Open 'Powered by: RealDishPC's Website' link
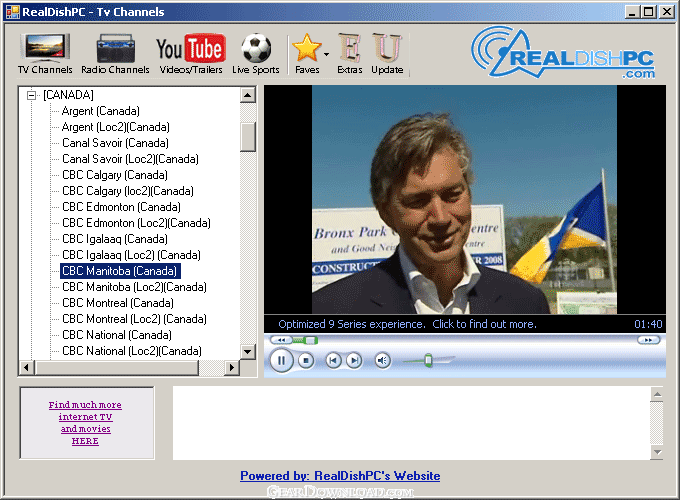Image resolution: width=680 pixels, height=500 pixels. [x=340, y=476]
